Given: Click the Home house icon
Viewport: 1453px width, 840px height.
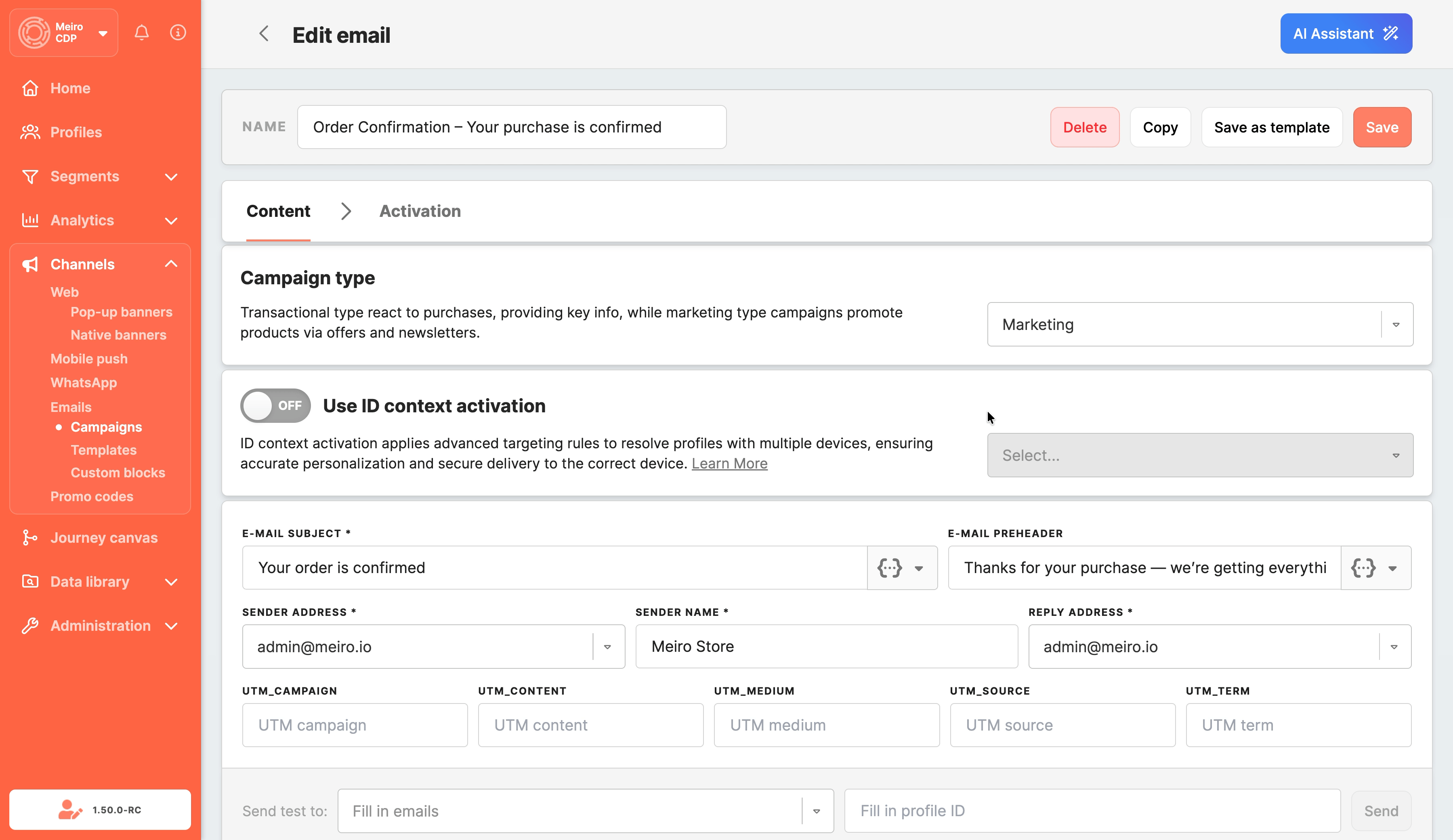Looking at the screenshot, I should [x=30, y=88].
